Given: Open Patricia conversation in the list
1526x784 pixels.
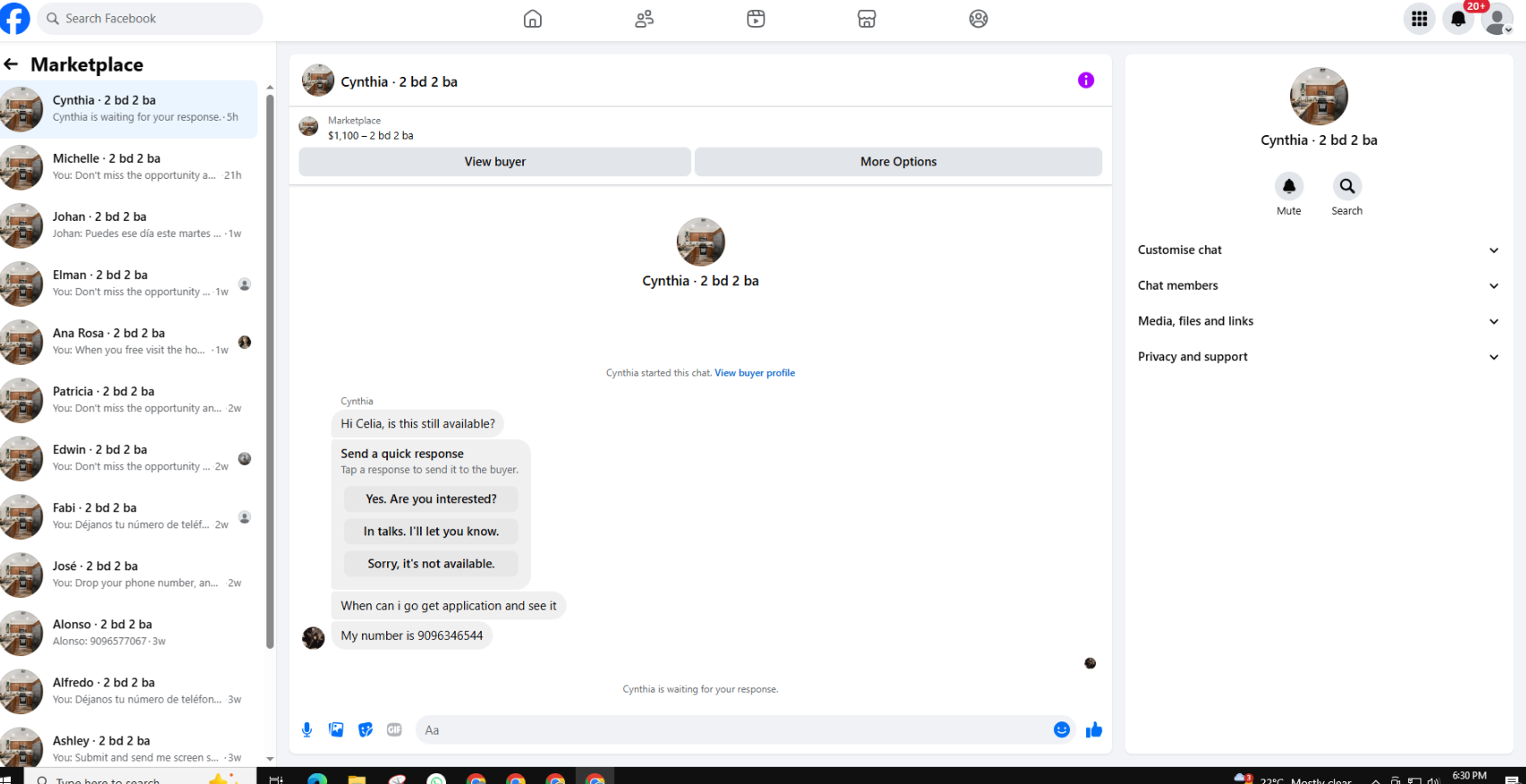Looking at the screenshot, I should pyautogui.click(x=129, y=400).
